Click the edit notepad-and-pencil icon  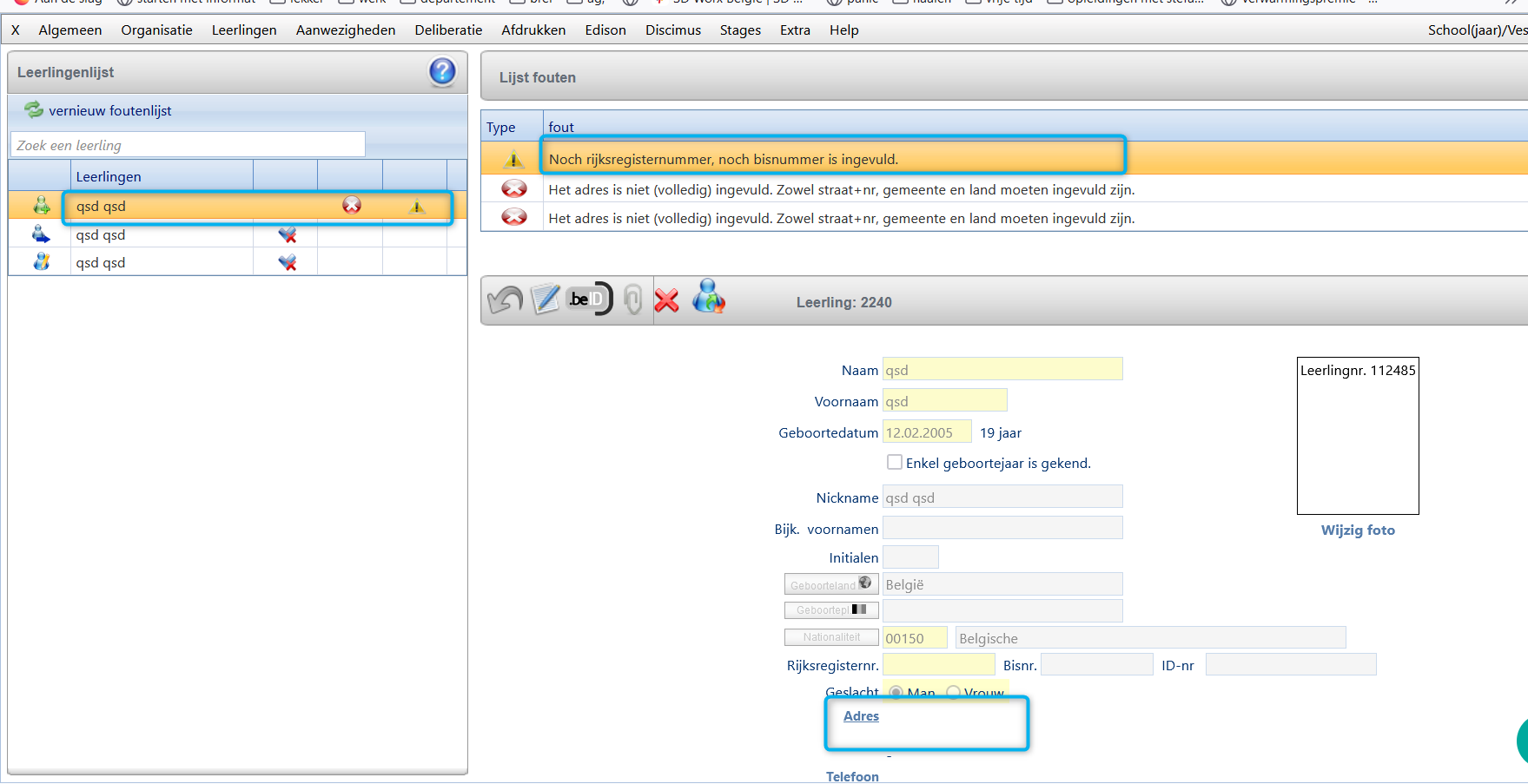(546, 300)
